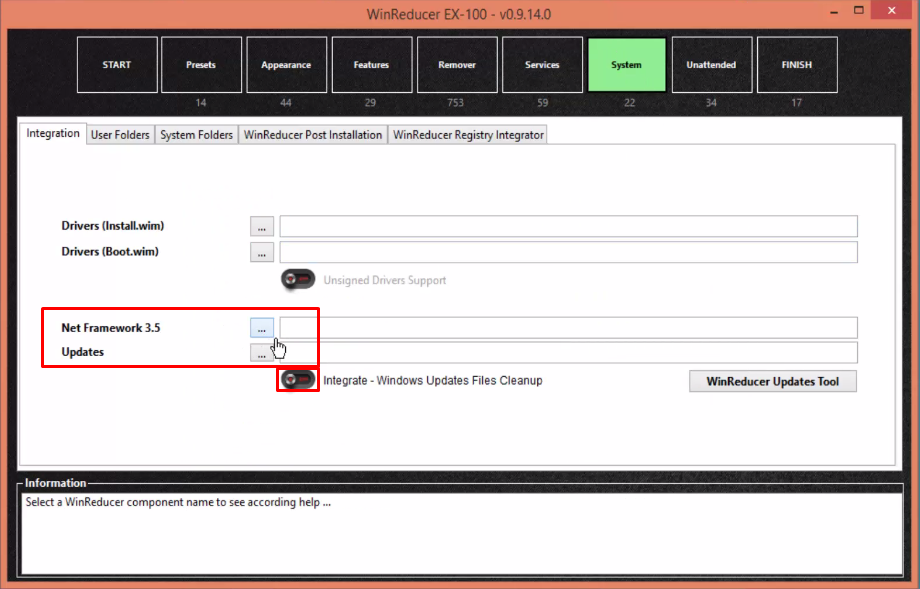
Task: Switch to the User Folders tab
Action: (120, 135)
